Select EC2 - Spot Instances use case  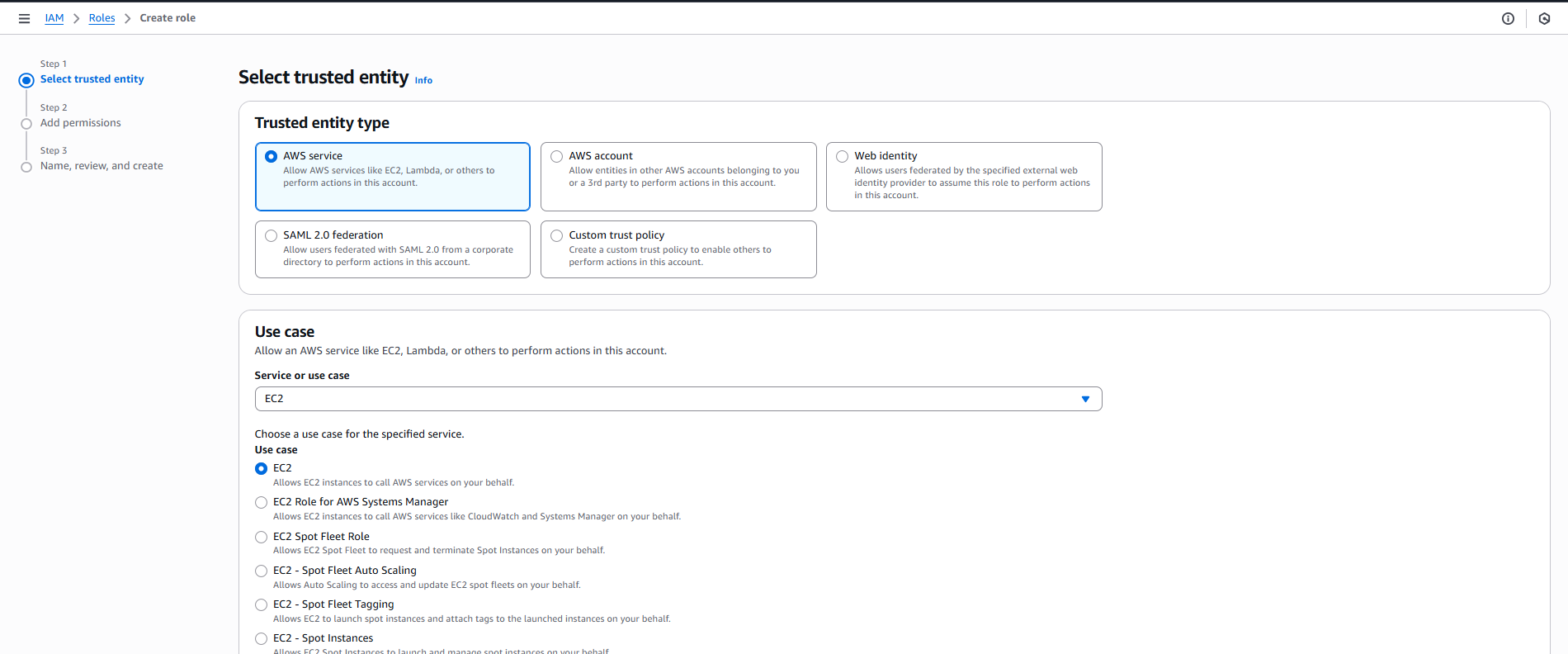click(262, 638)
